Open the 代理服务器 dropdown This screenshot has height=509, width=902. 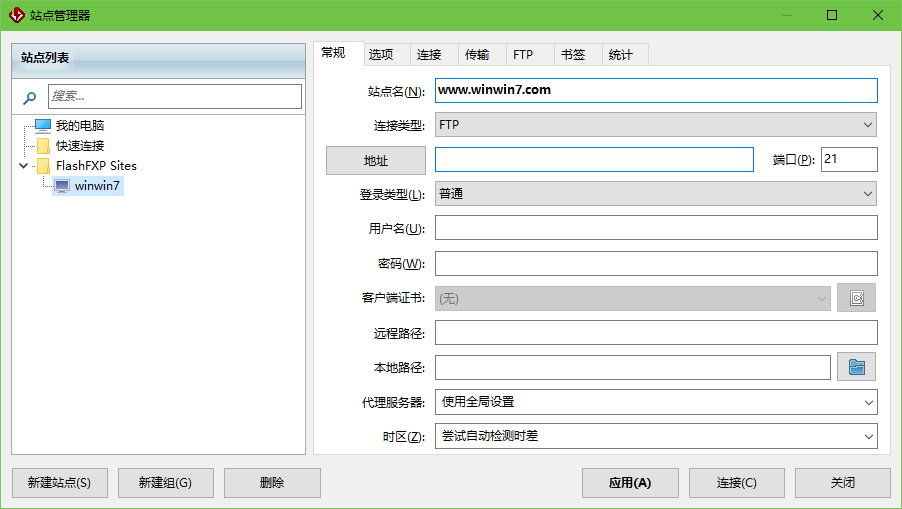point(656,402)
